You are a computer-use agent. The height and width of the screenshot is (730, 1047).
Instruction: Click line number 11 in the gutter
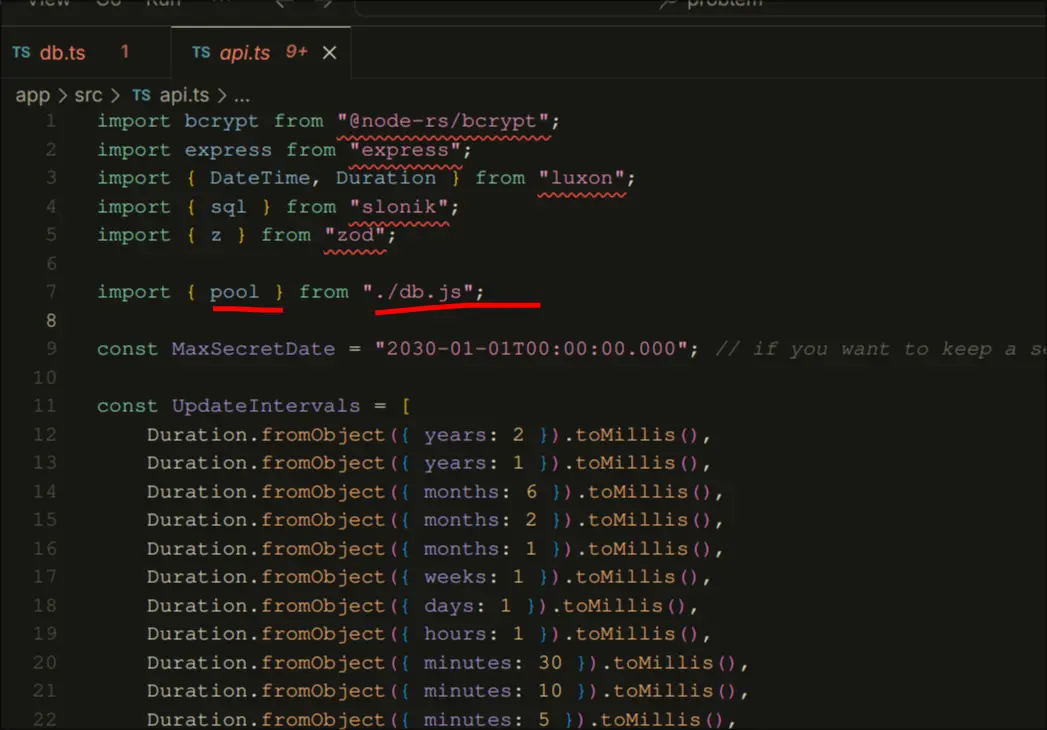click(x=45, y=406)
